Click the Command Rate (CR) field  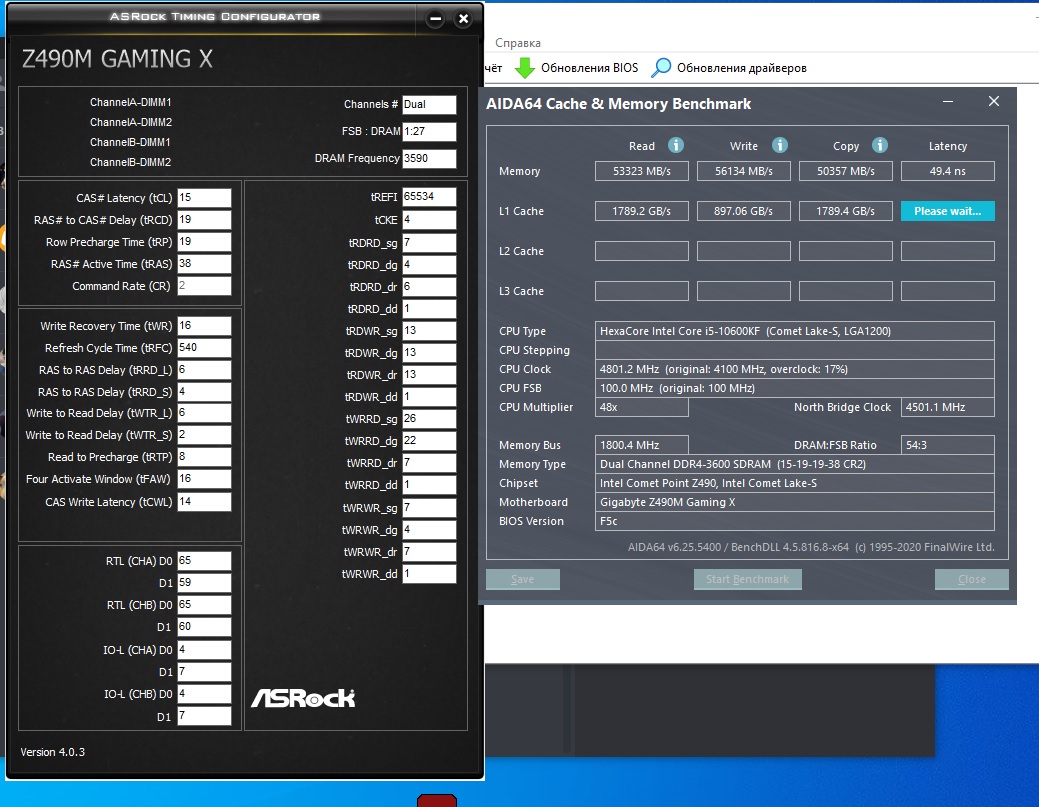(204, 286)
